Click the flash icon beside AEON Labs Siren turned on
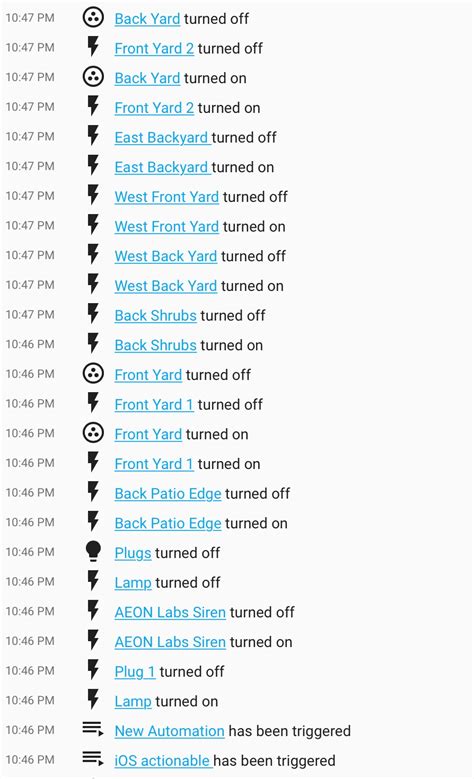 [93, 641]
